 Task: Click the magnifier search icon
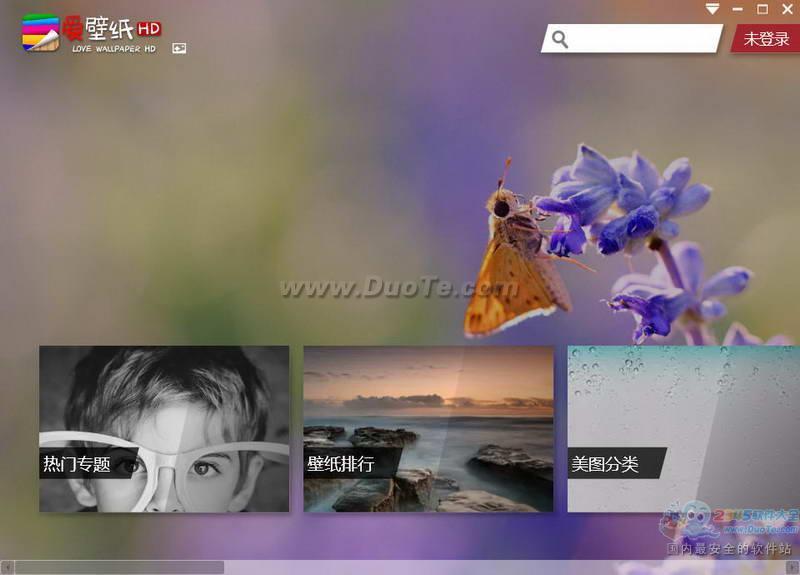tap(560, 39)
